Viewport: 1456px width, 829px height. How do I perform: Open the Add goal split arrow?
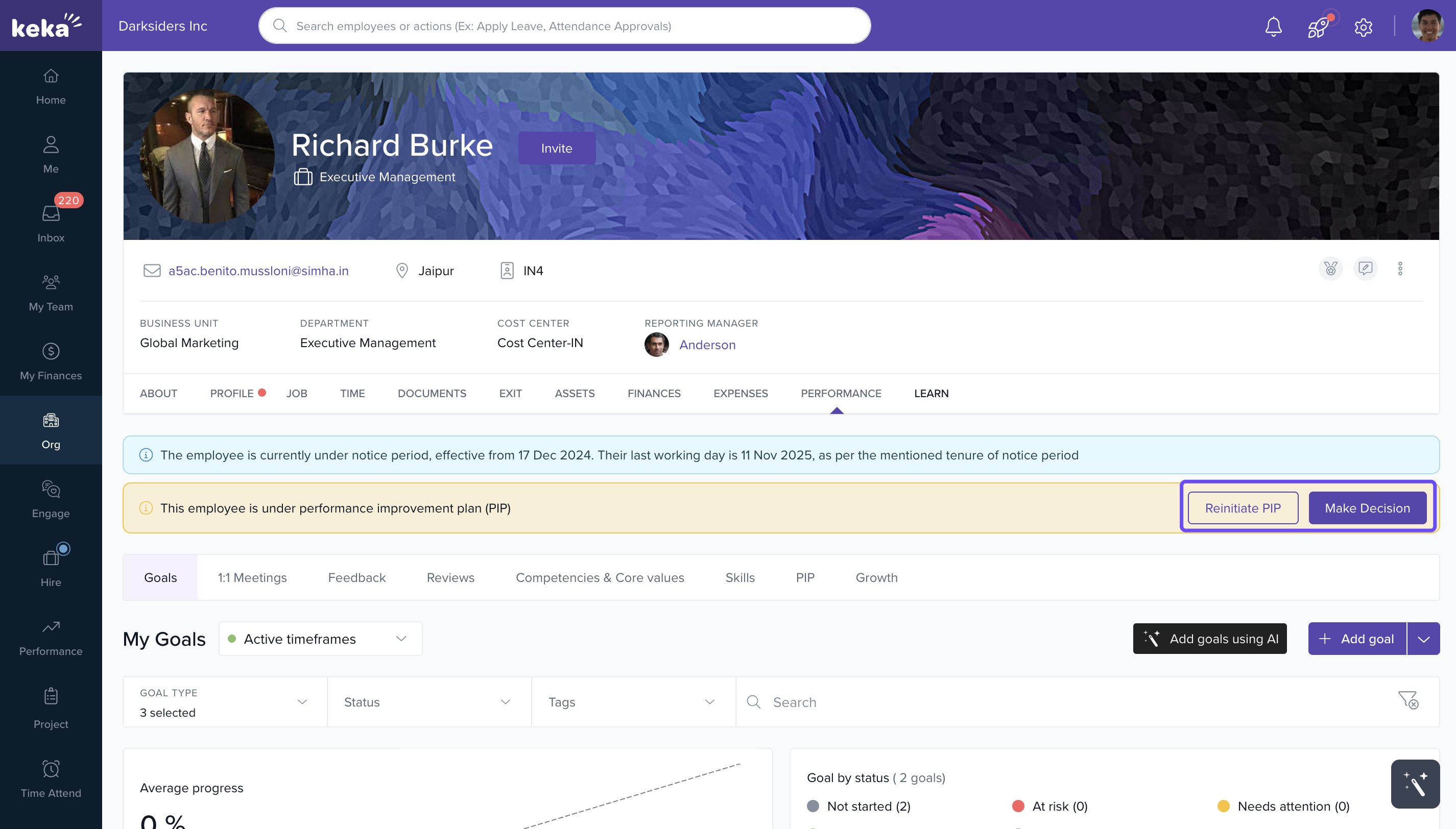1423,639
